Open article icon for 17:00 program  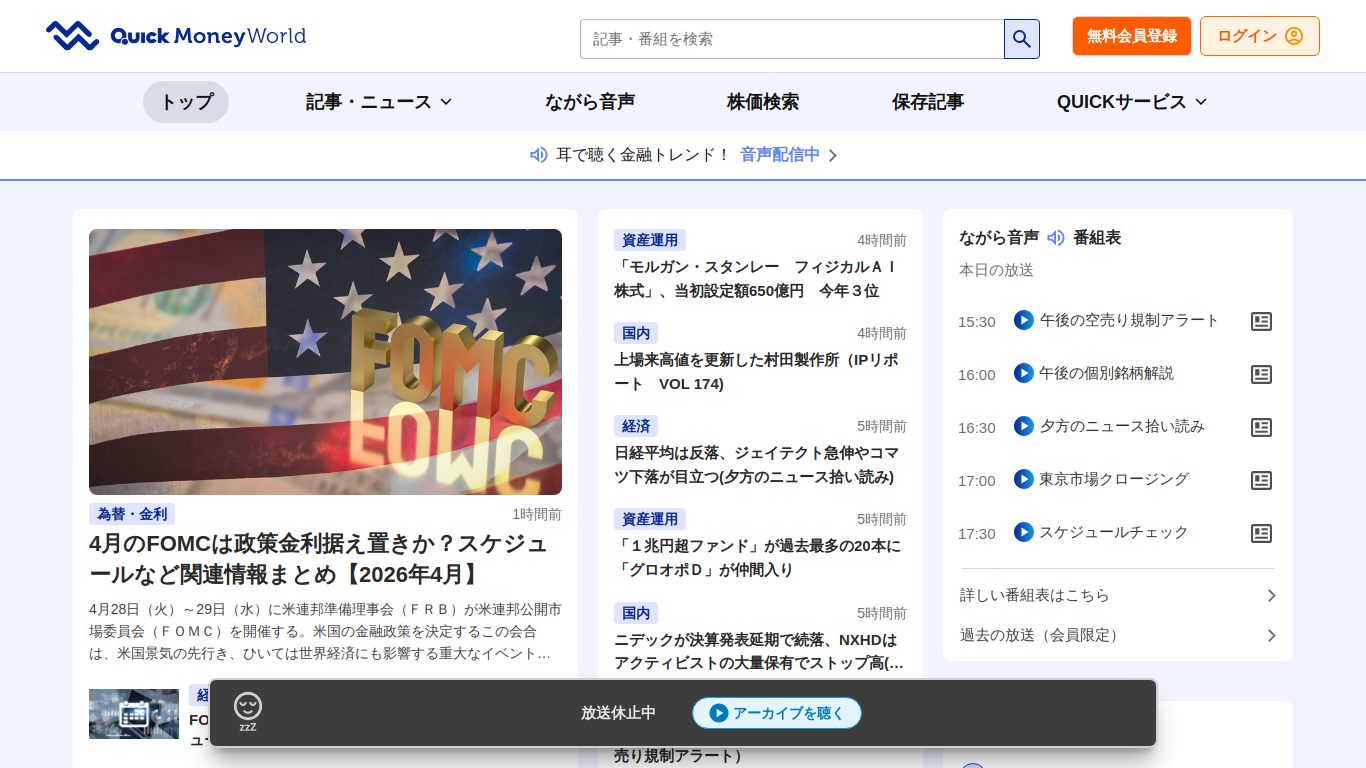(x=1262, y=480)
